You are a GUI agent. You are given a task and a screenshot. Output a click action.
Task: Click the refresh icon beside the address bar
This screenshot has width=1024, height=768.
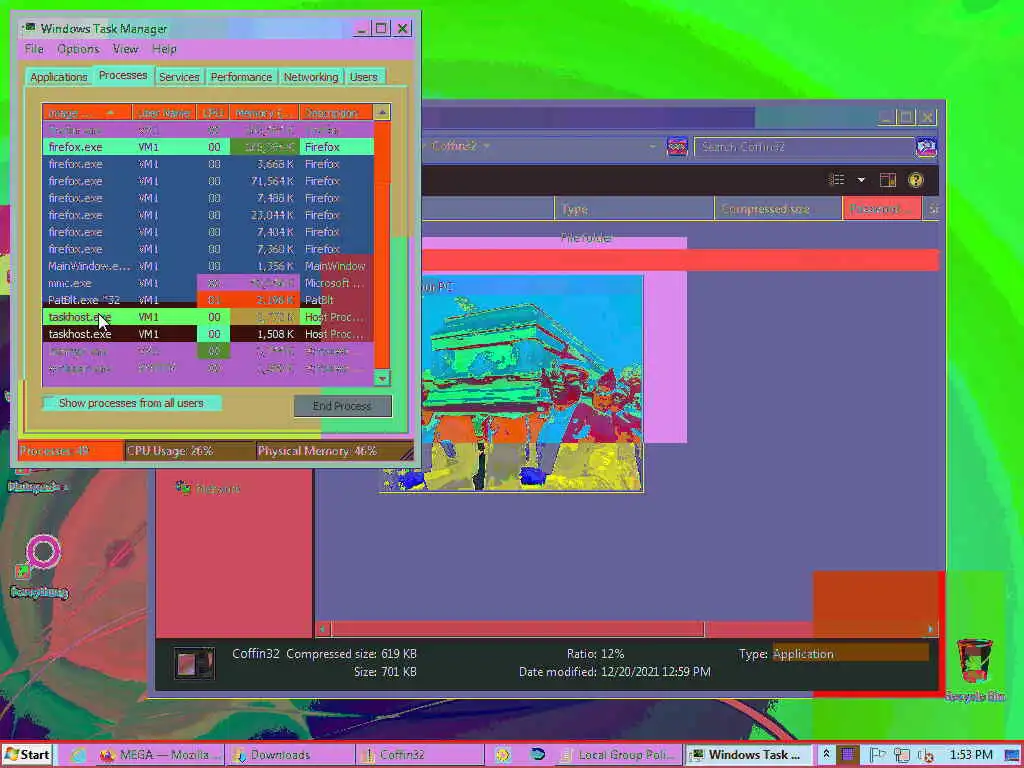pyautogui.click(x=677, y=147)
